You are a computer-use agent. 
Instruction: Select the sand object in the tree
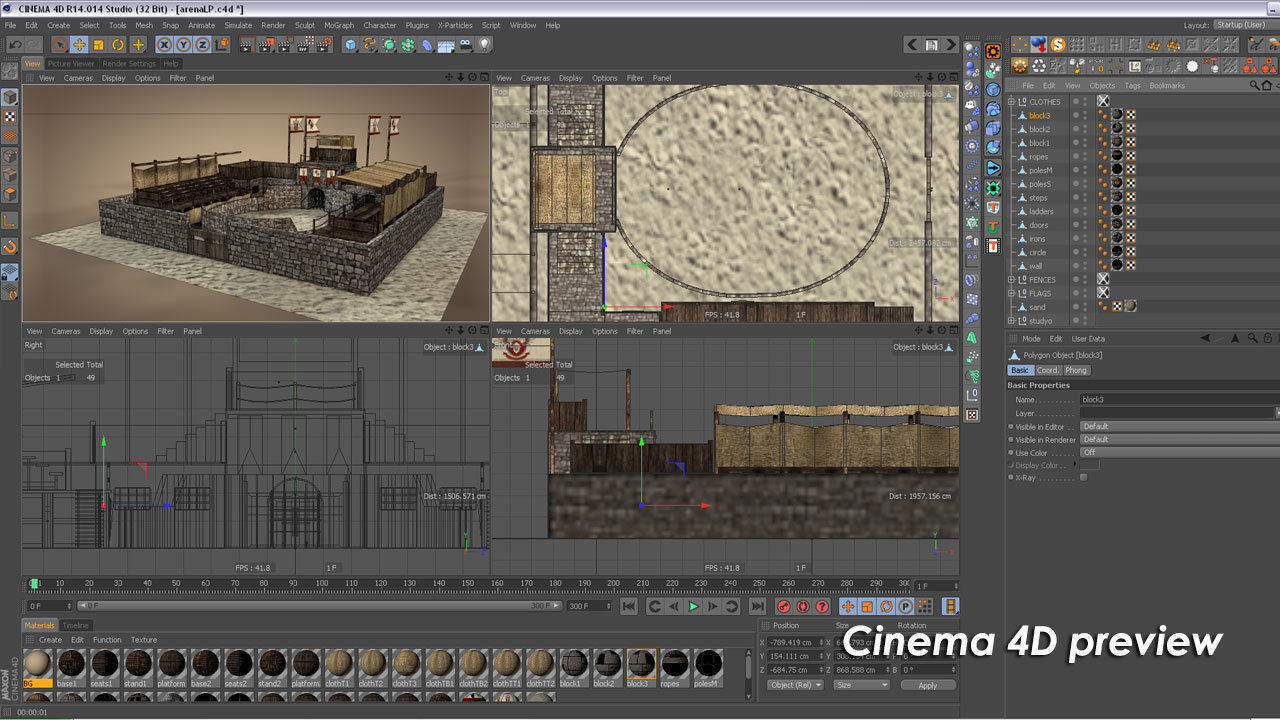point(1037,307)
